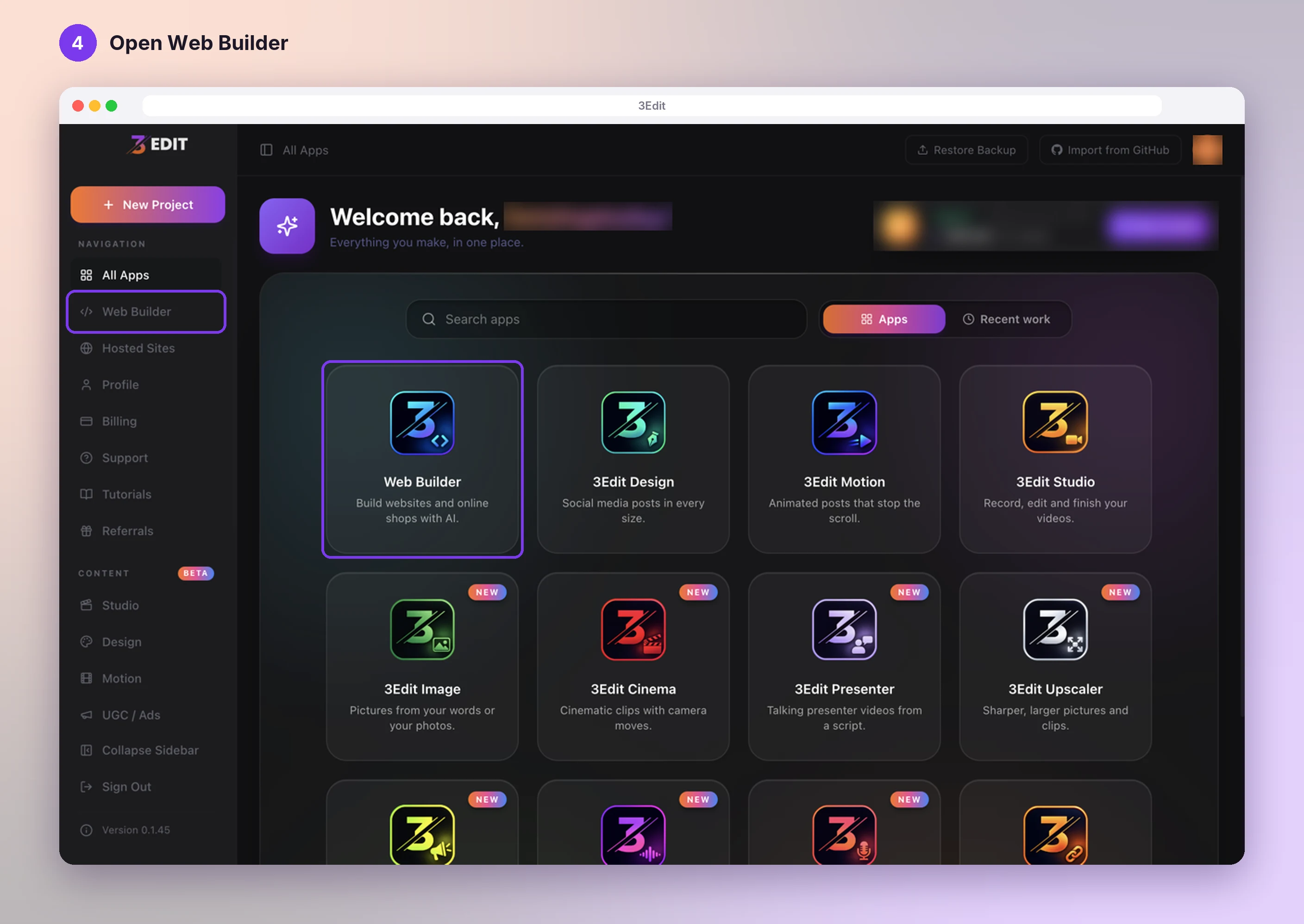
Task: Open Web Builder from the sidebar
Action: (146, 311)
